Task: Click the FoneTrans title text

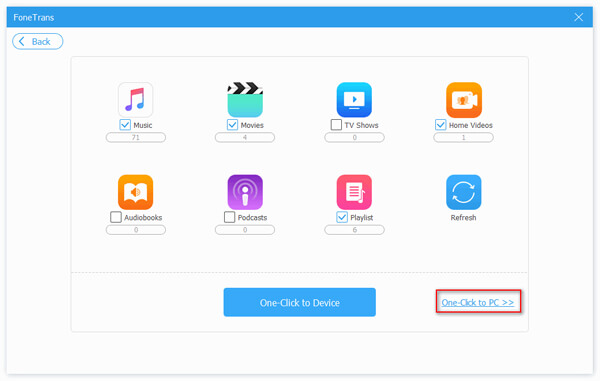Action: pos(34,17)
